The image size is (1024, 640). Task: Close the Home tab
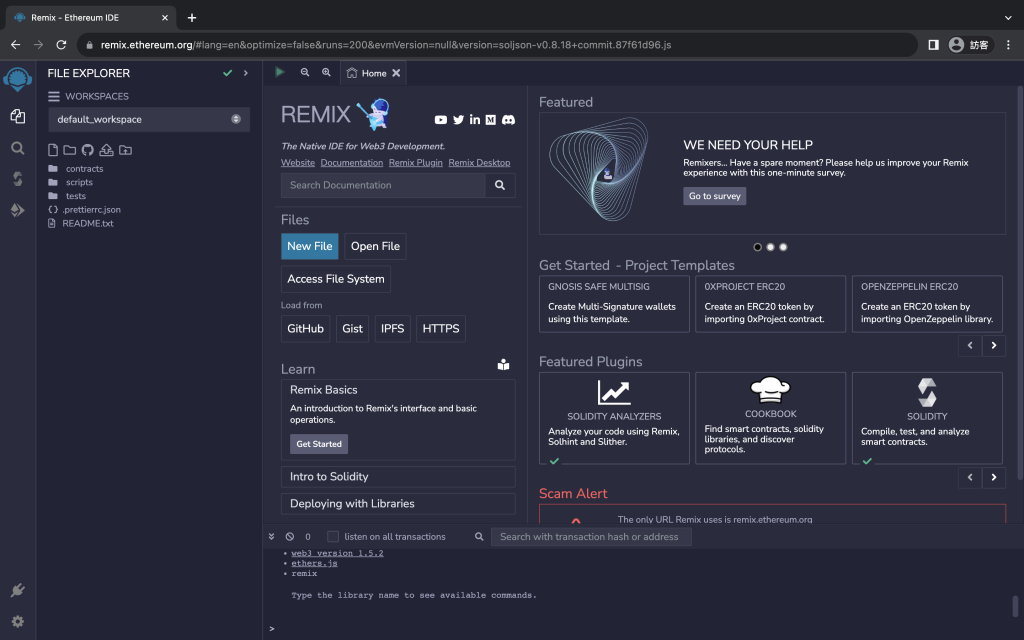(396, 73)
